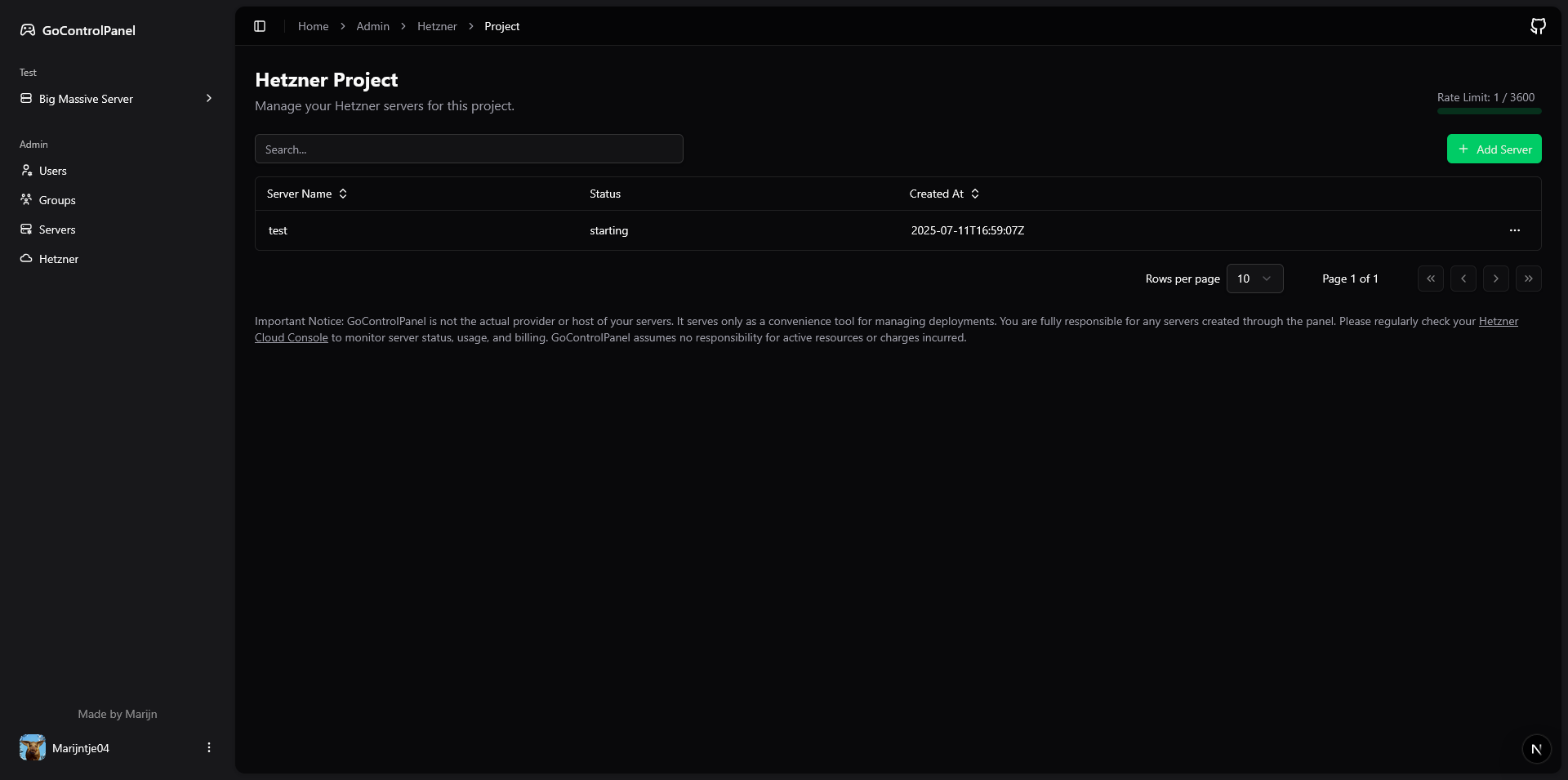Open row actions menu for test server
1568x780 pixels.
click(1515, 230)
